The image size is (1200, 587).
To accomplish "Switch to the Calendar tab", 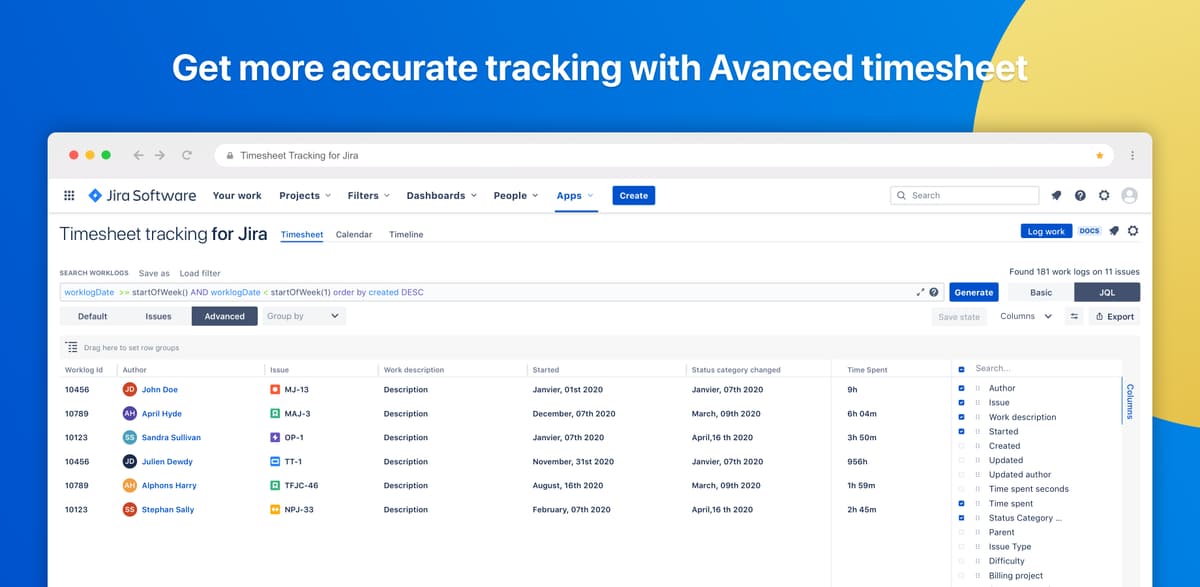I will (354, 235).
